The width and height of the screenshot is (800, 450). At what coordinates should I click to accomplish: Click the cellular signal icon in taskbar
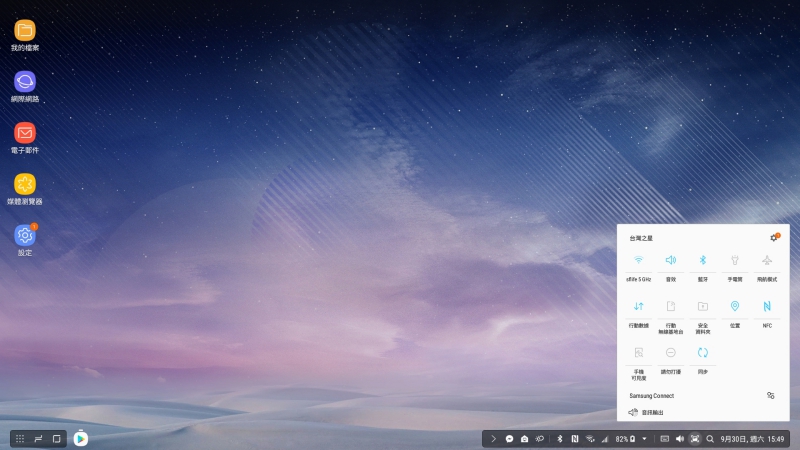pos(605,439)
